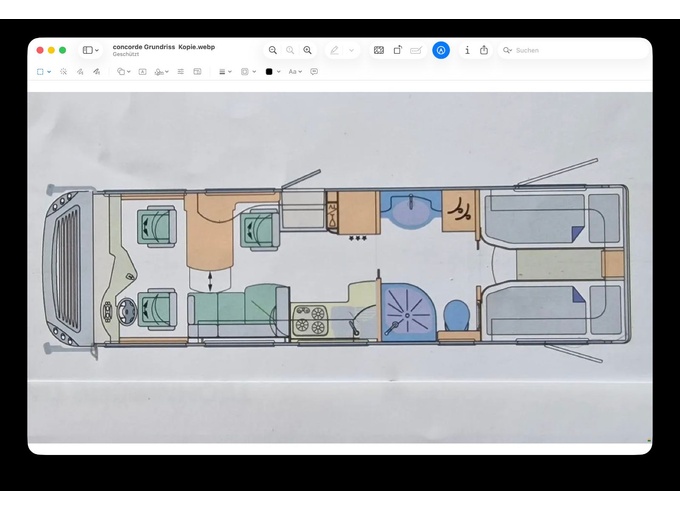Open the Aa text style menu
Screen dimensions: 680x510
pyautogui.click(x=295, y=72)
